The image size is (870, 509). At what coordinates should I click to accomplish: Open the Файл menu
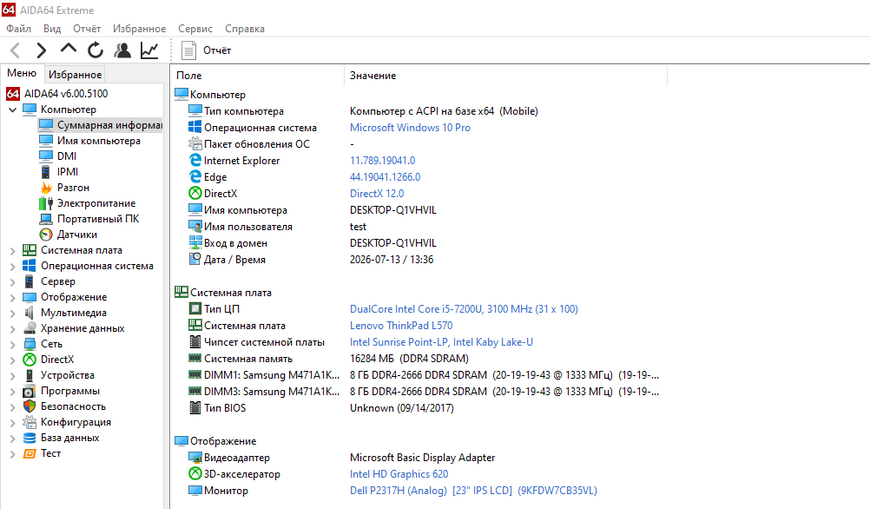tap(19, 28)
